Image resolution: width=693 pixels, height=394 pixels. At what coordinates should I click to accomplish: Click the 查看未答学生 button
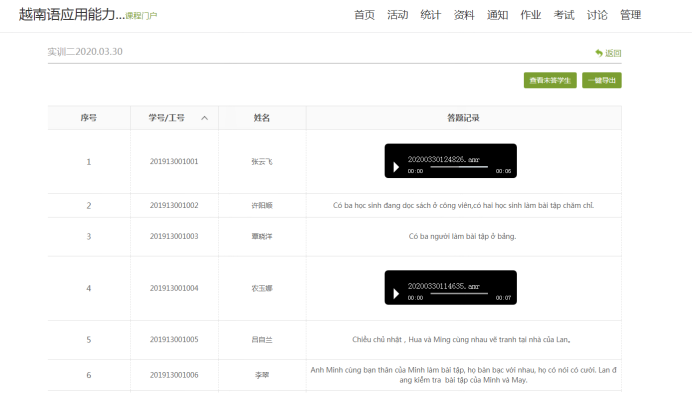click(550, 80)
